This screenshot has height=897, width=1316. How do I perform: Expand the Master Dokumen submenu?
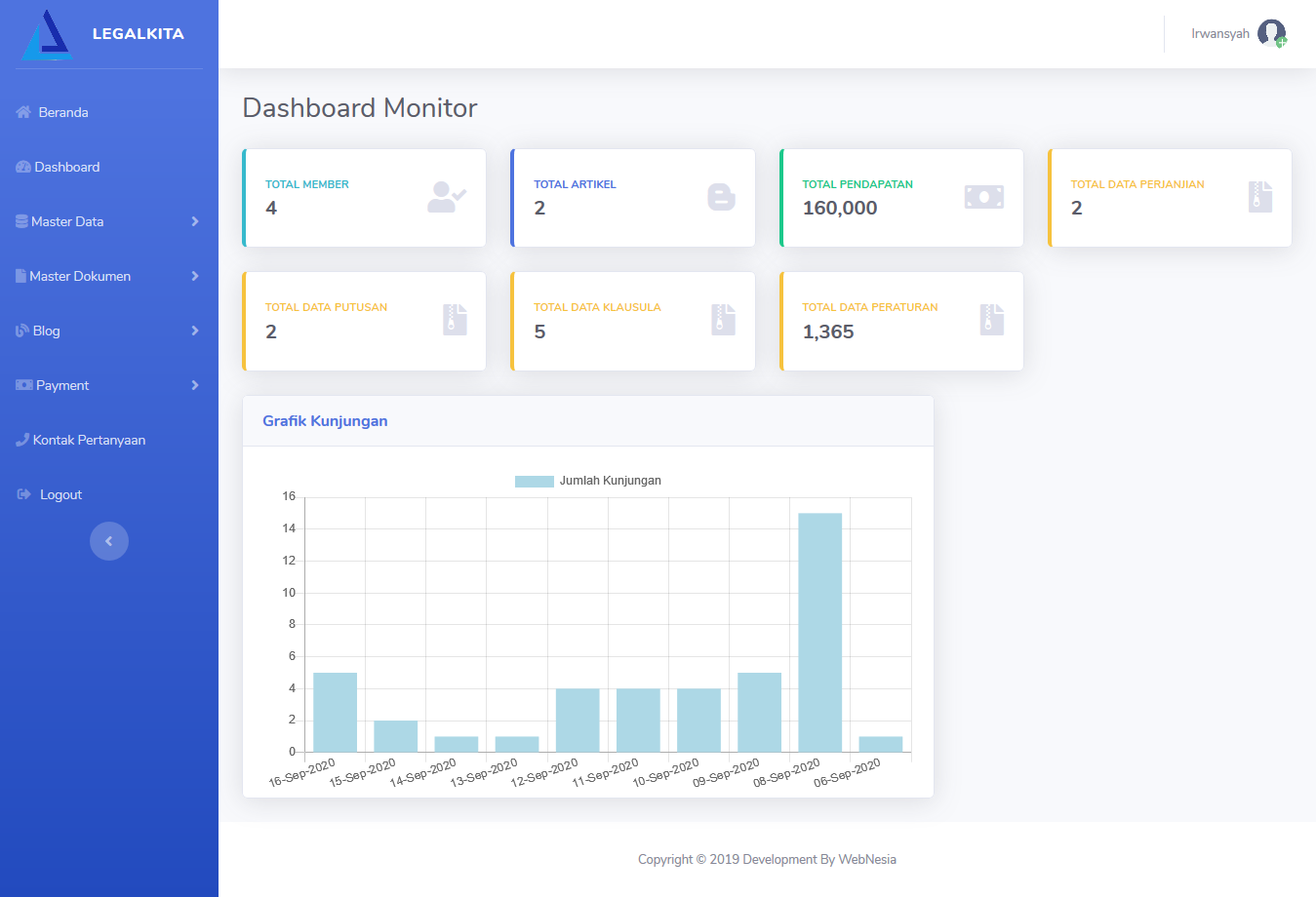pos(109,276)
